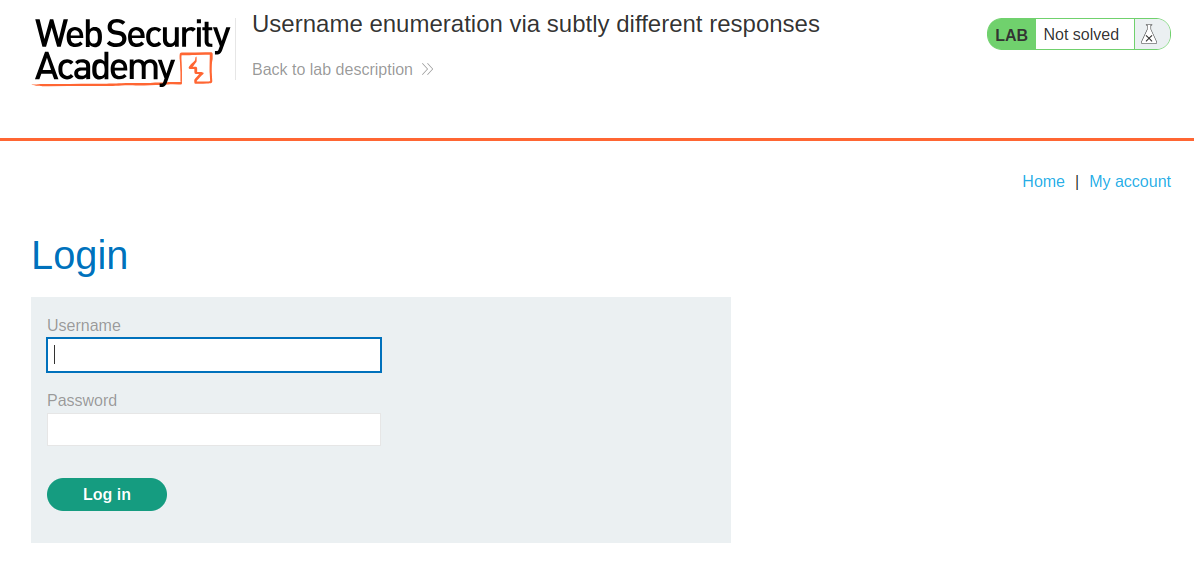This screenshot has width=1194, height=563.
Task: Open the Back to lab description link
Action: pos(332,70)
